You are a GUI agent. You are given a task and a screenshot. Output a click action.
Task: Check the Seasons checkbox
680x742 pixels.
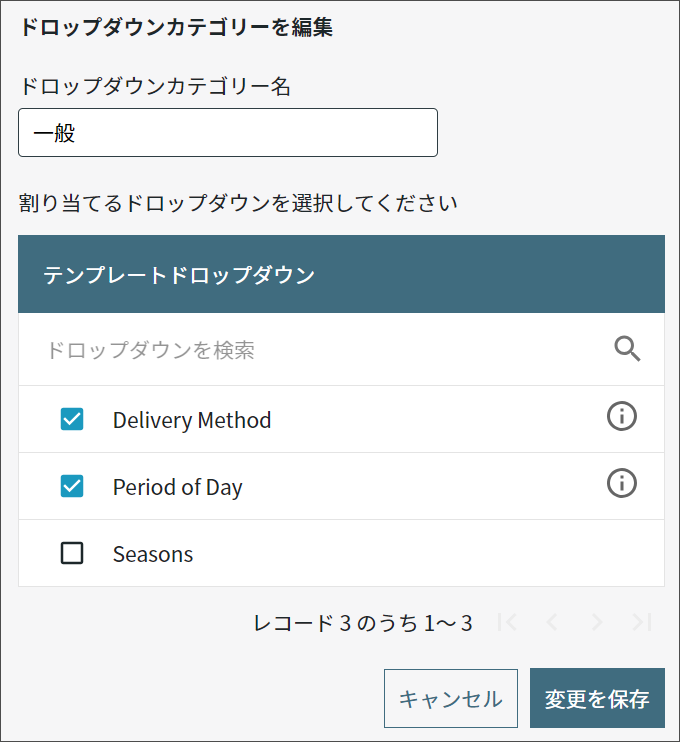coord(72,553)
